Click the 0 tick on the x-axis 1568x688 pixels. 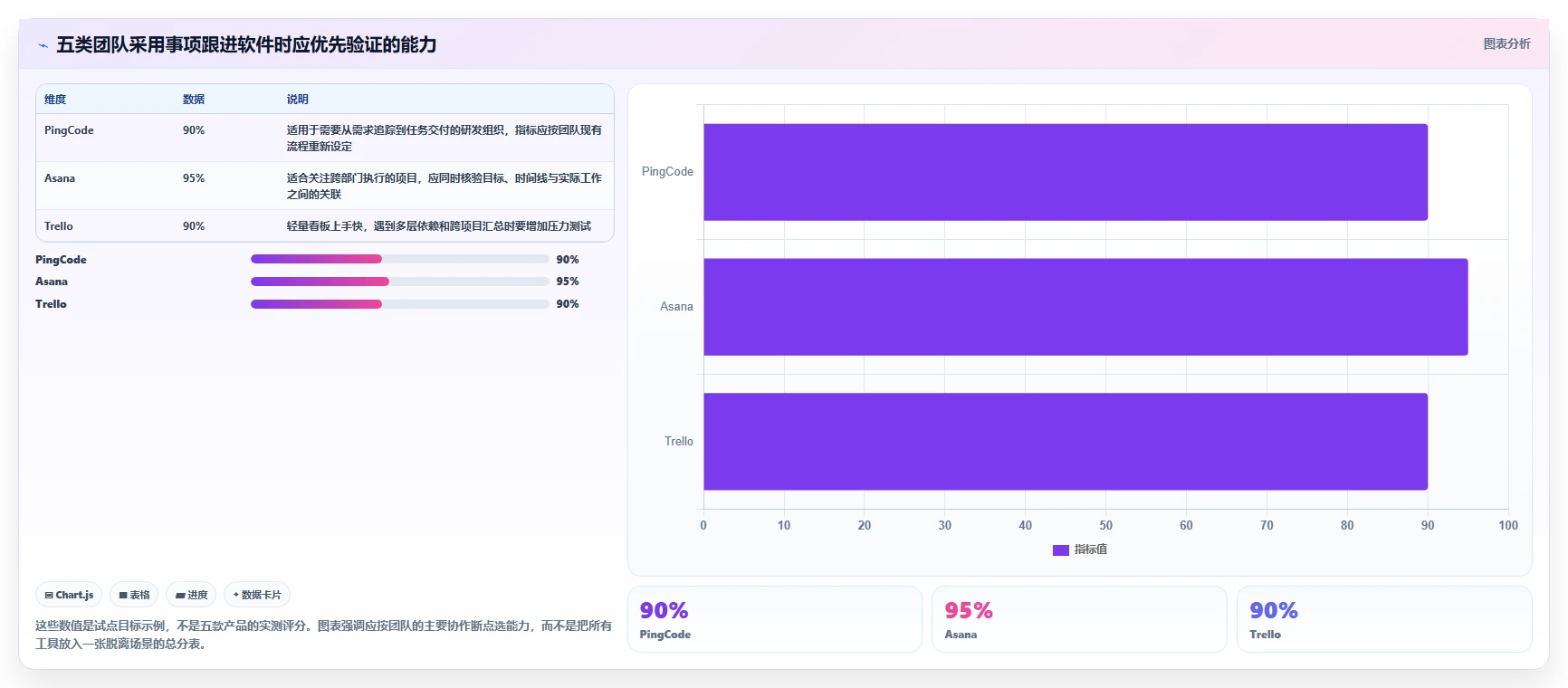pyautogui.click(x=703, y=525)
